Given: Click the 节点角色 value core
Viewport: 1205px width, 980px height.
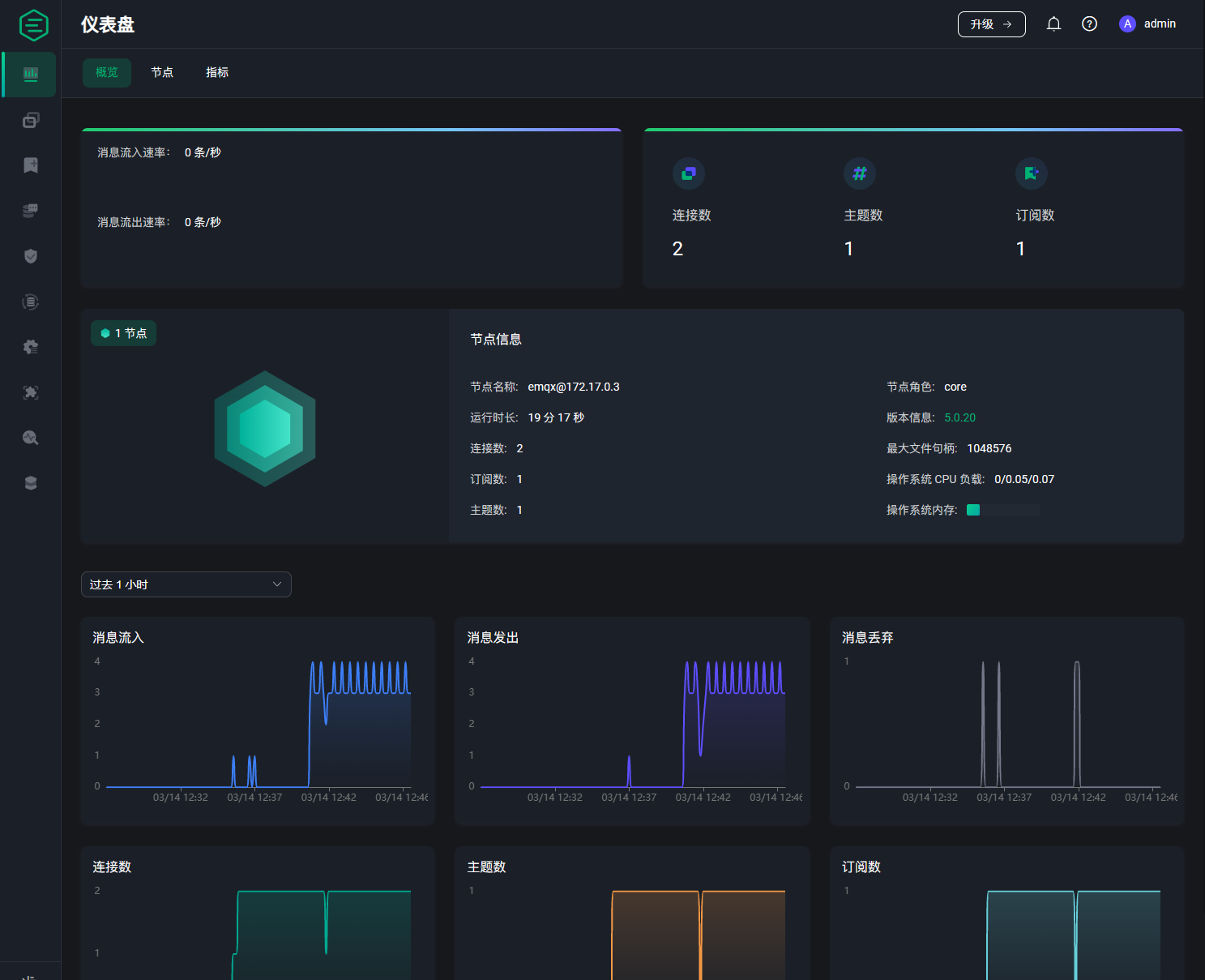Looking at the screenshot, I should 955,387.
